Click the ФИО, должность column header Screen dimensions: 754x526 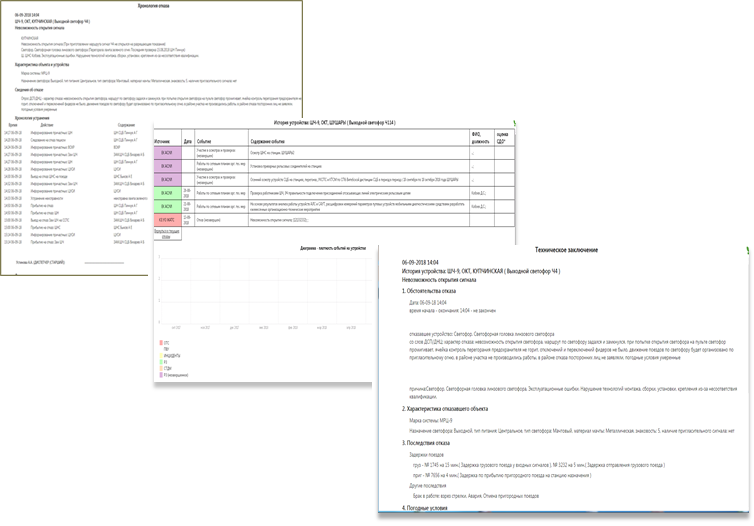coord(481,138)
